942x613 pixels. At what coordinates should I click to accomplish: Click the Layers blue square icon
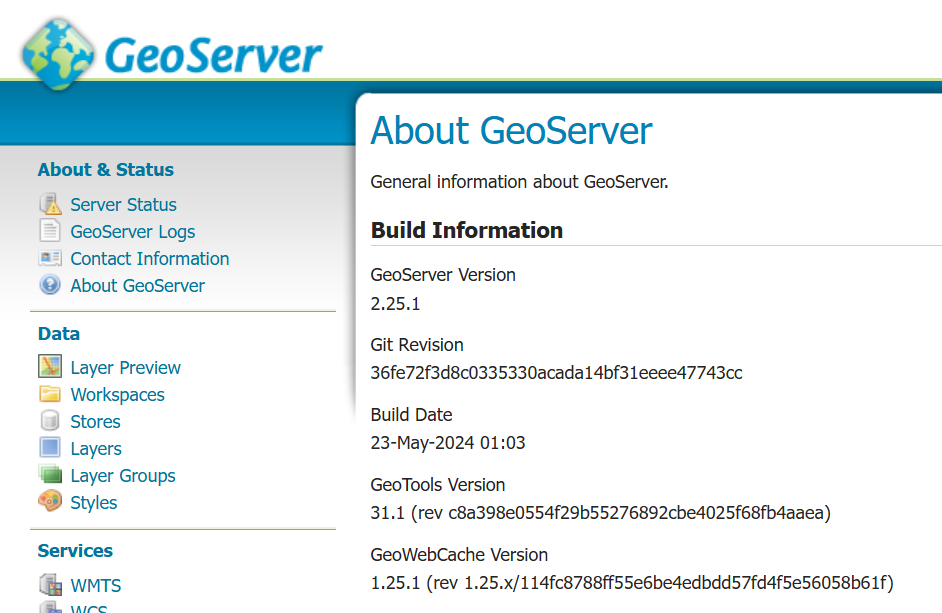50,449
